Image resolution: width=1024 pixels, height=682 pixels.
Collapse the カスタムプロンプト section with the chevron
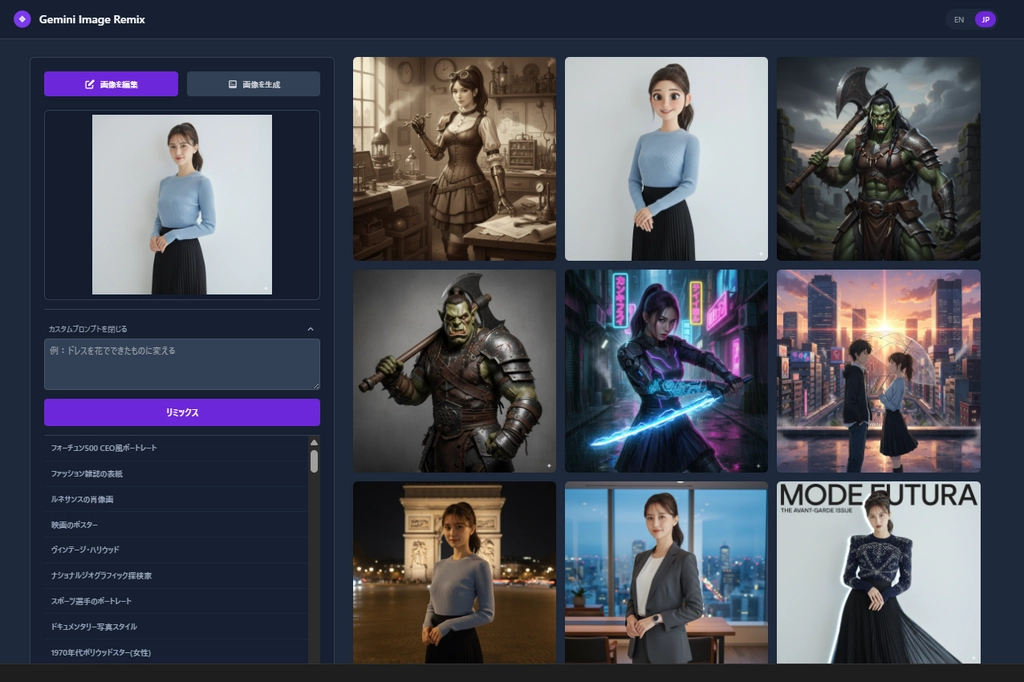(x=310, y=329)
